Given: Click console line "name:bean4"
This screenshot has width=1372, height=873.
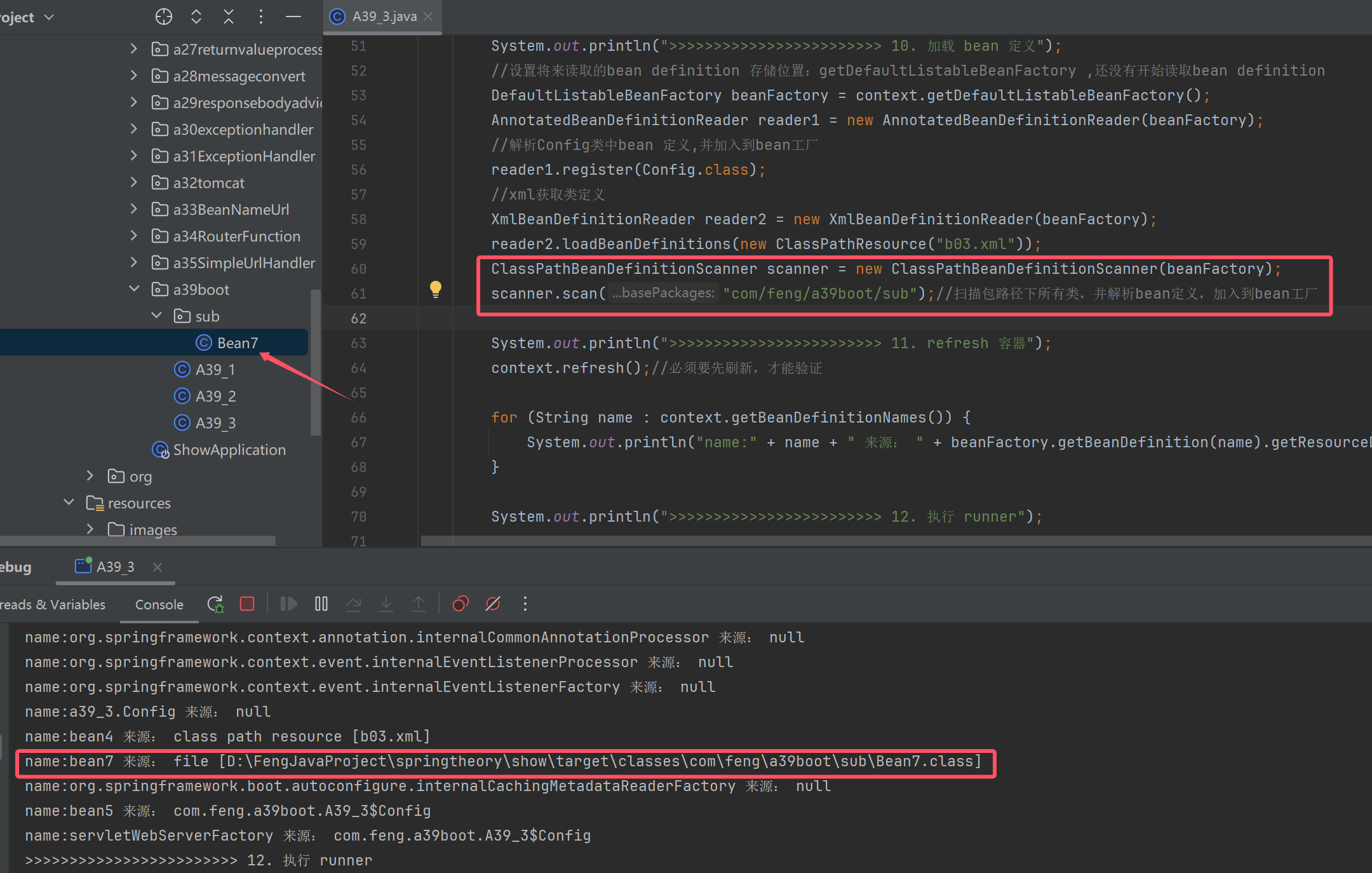Looking at the screenshot, I should [x=227, y=736].
